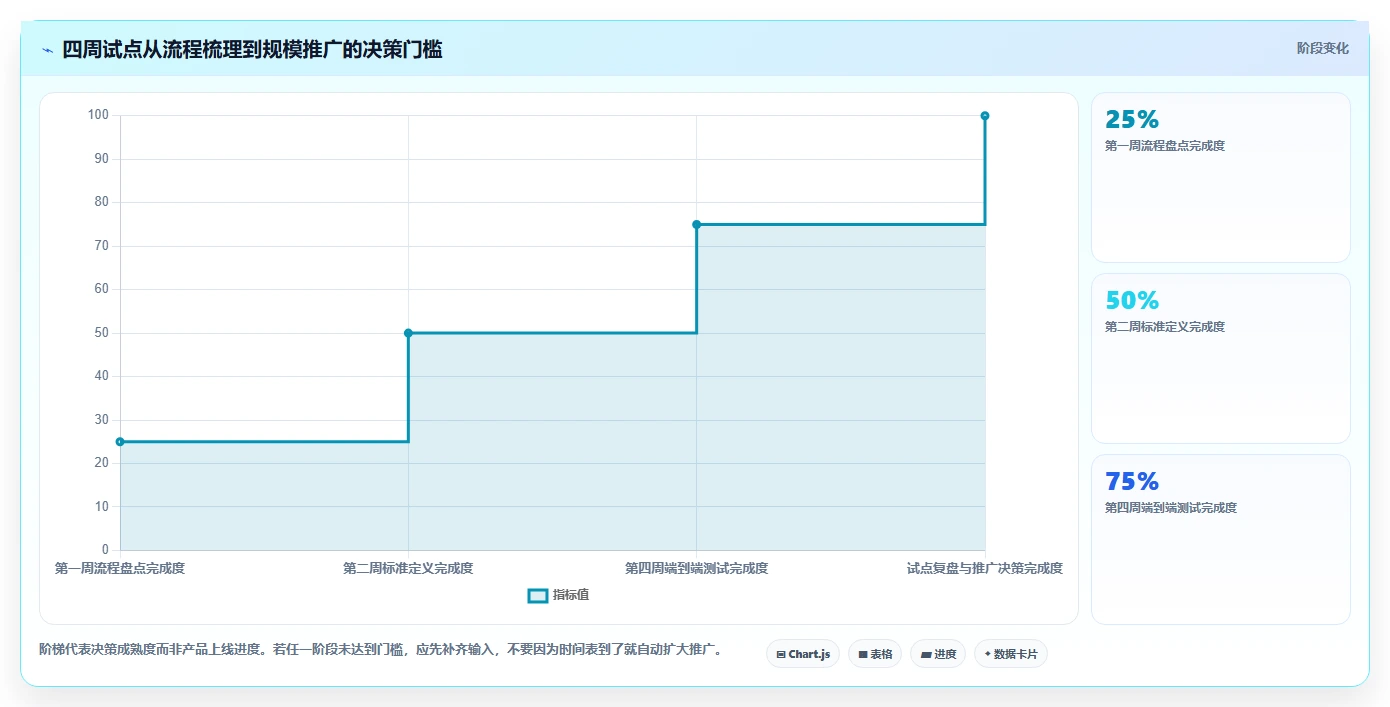Toggle the 指标值 legend swatch
Image resolution: width=1390 pixels, height=707 pixels.
538,595
